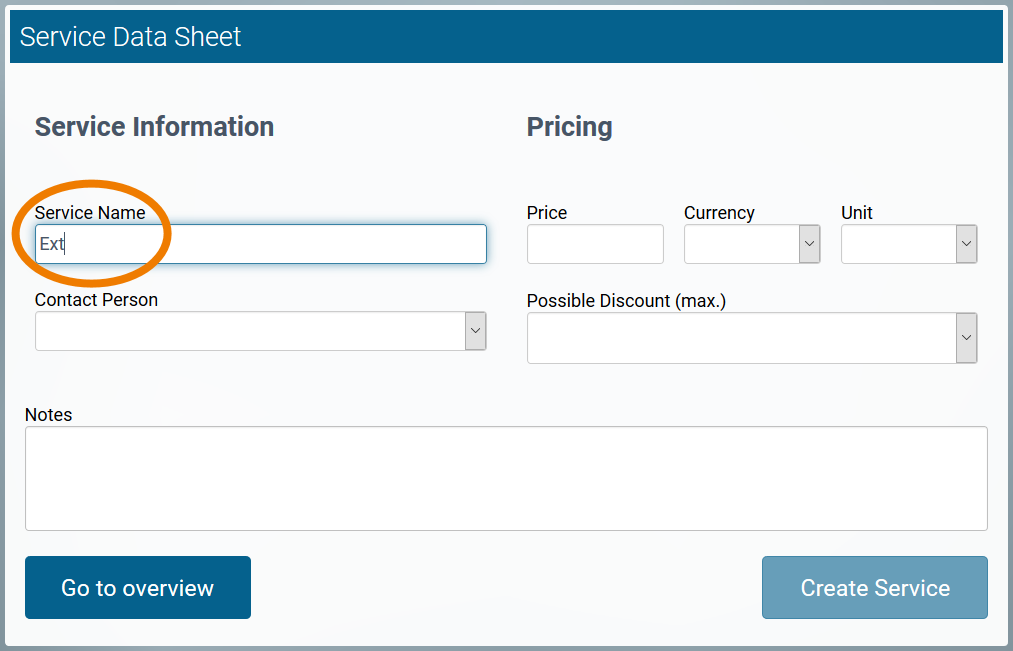Viewport: 1013px width, 651px height.
Task: Click inside the Unit combo field
Action: pyautogui.click(x=898, y=244)
